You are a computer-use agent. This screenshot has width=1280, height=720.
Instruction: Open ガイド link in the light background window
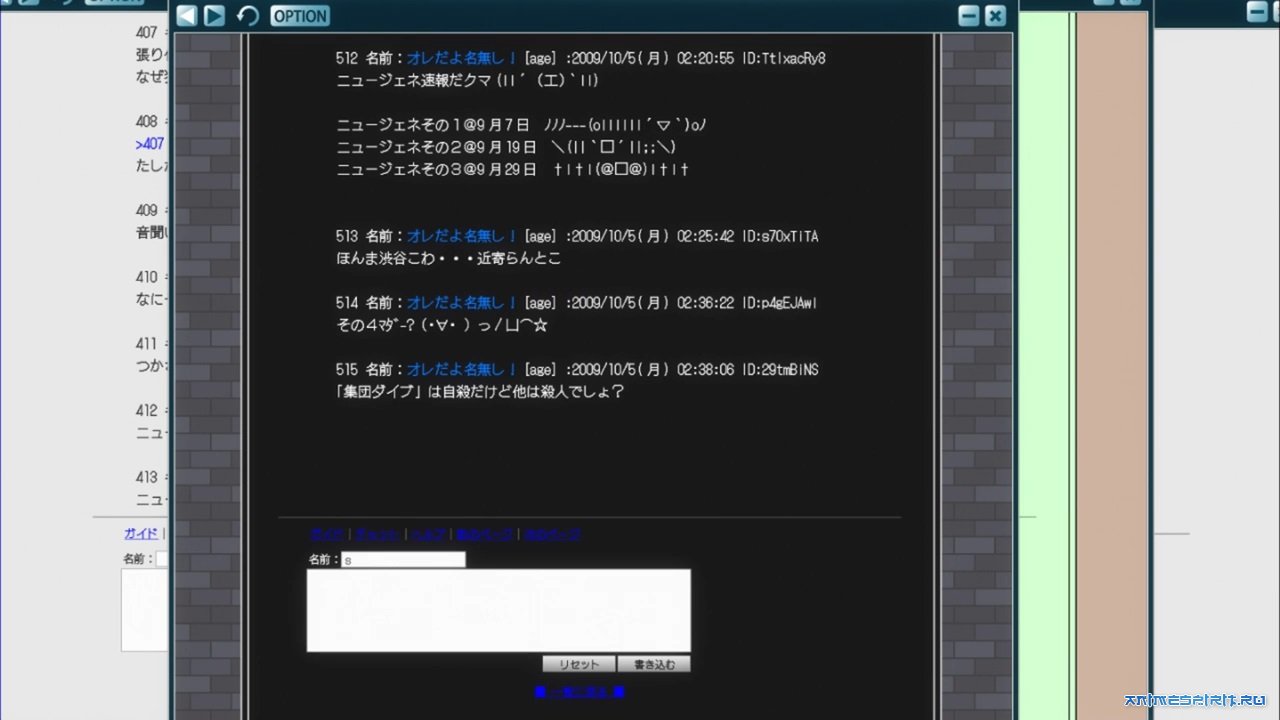[140, 534]
